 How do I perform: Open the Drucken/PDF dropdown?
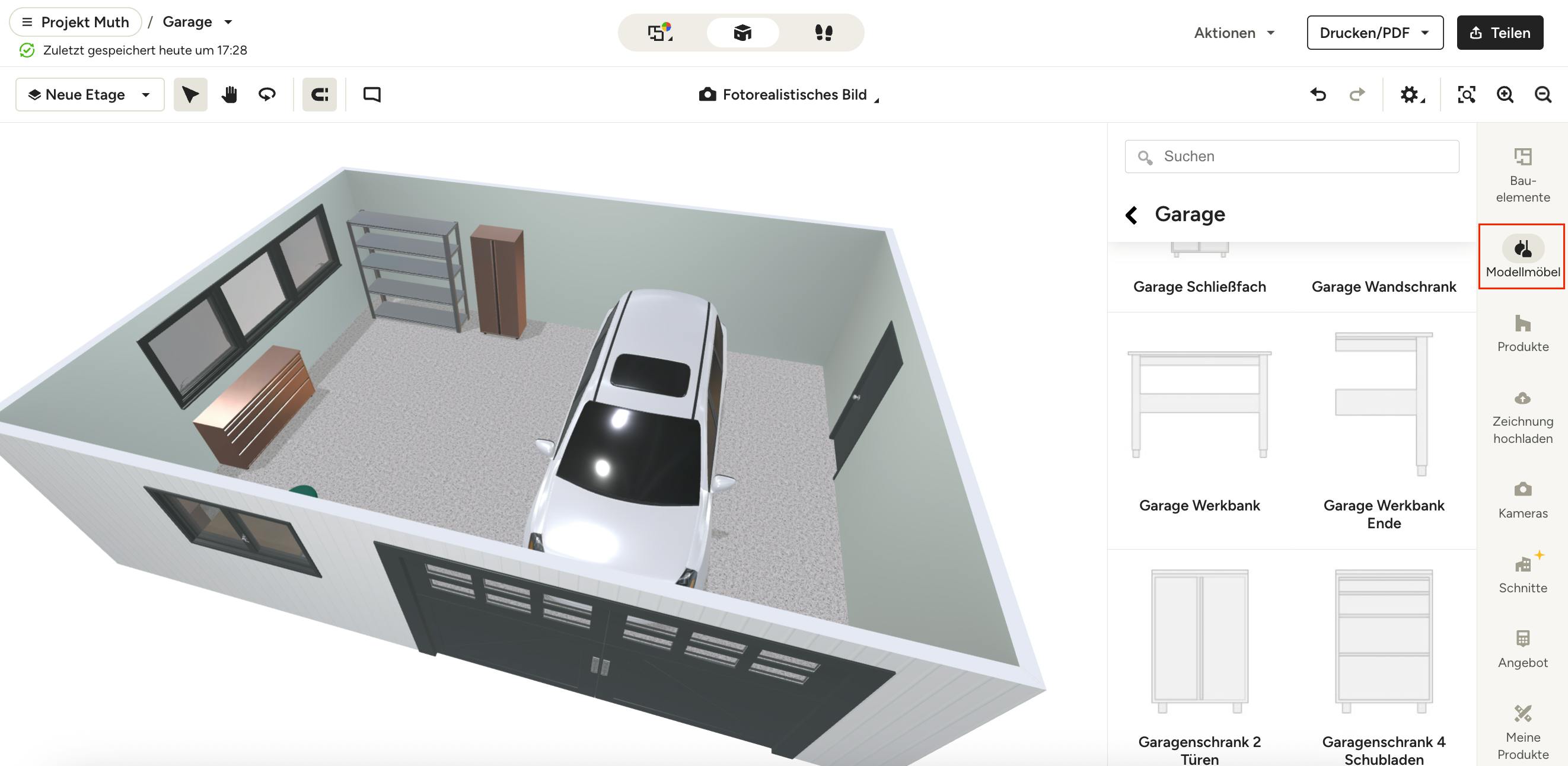pos(1375,33)
